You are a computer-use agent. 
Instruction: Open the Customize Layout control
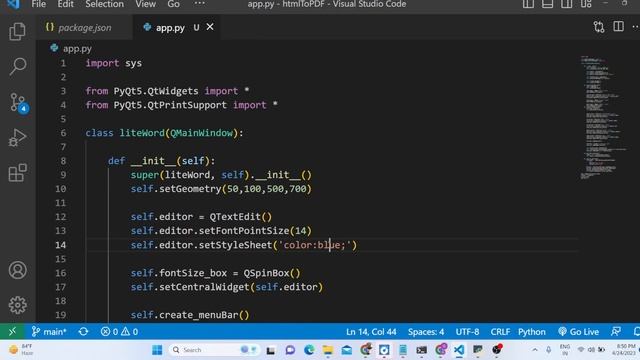tap(586, 4)
